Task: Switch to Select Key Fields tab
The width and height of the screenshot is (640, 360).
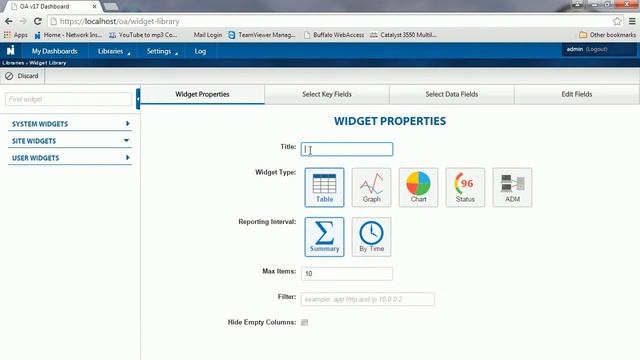Action: tap(327, 94)
